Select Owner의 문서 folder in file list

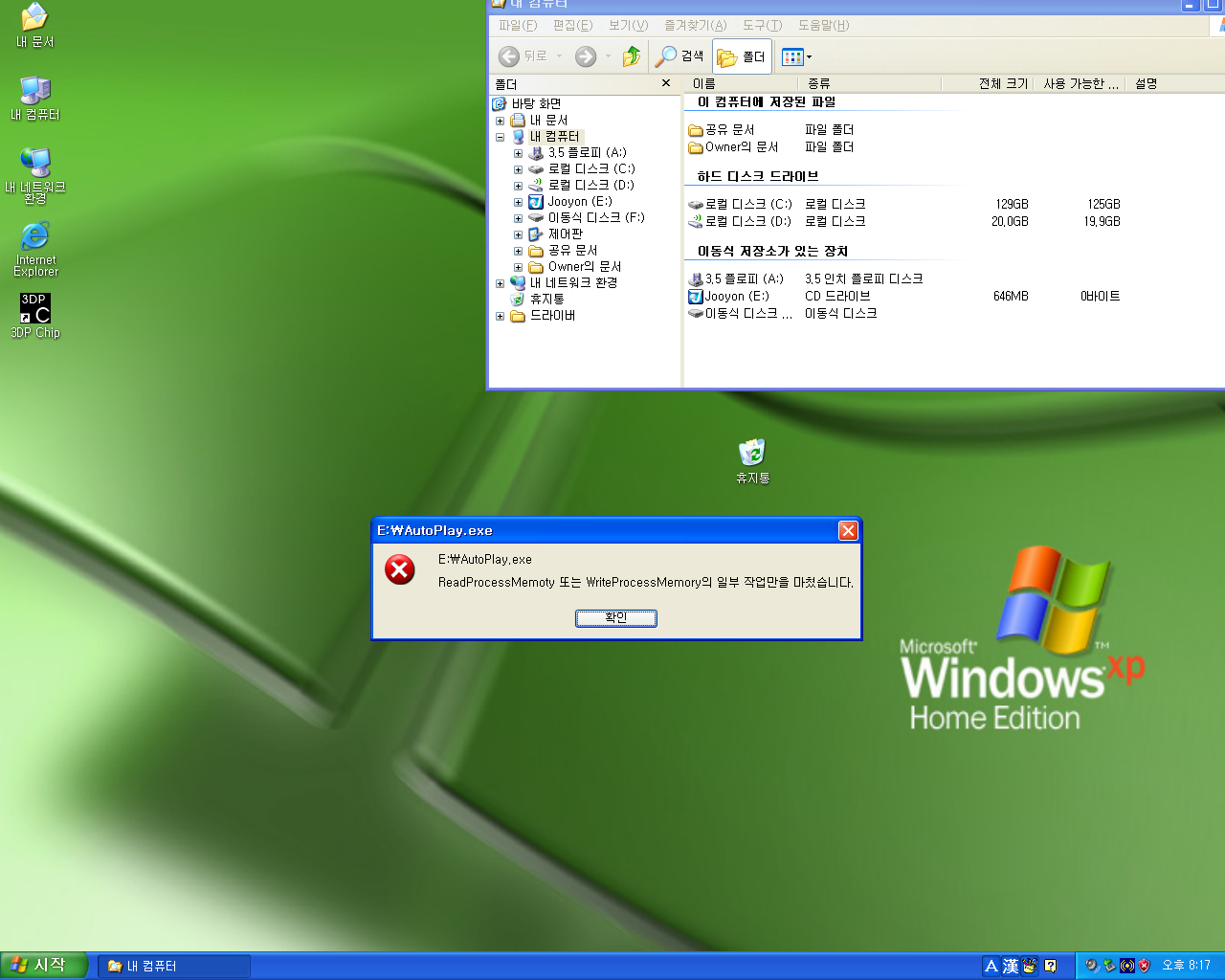click(x=733, y=147)
